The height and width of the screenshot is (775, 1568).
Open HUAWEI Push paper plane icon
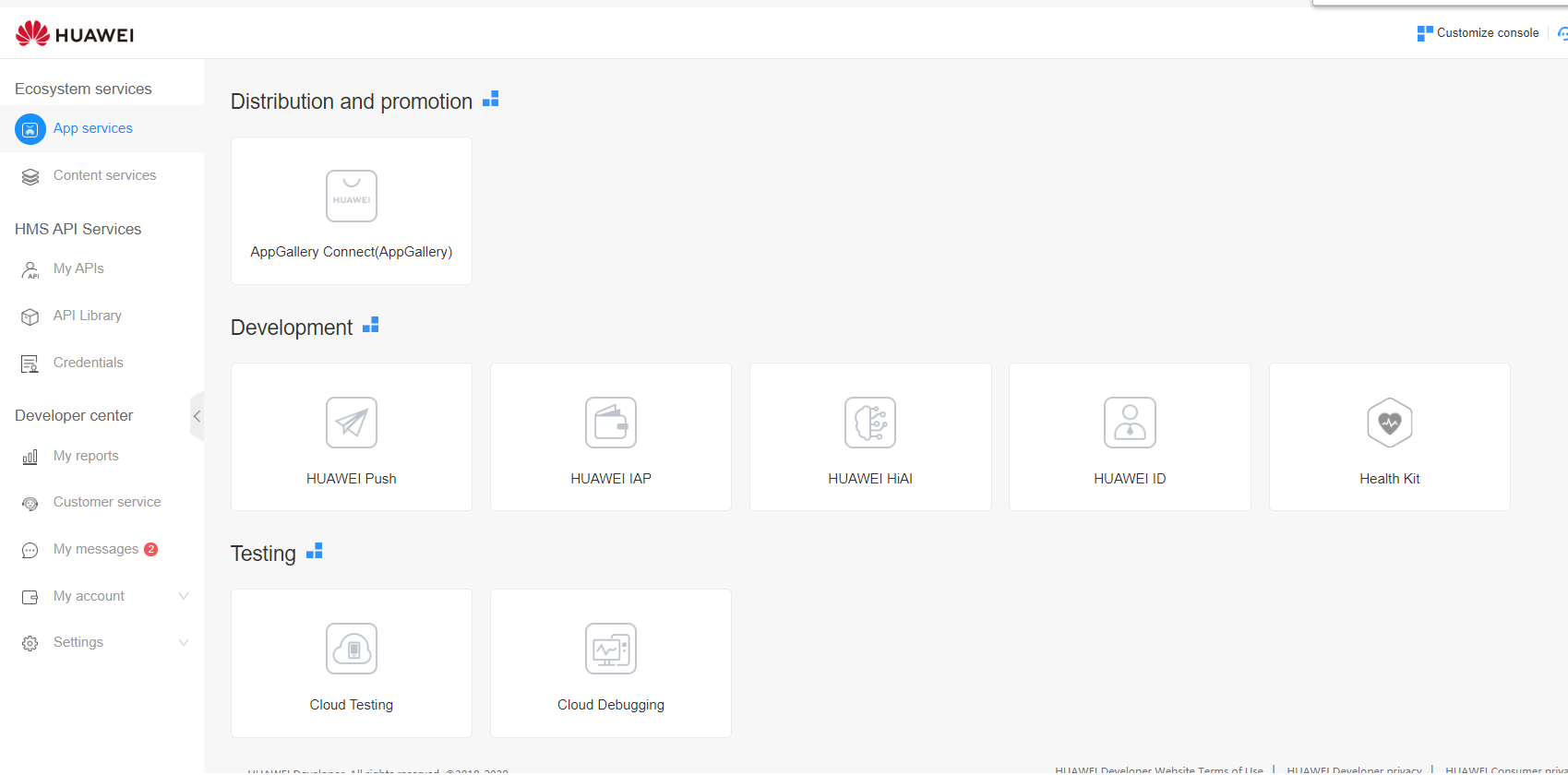(352, 423)
